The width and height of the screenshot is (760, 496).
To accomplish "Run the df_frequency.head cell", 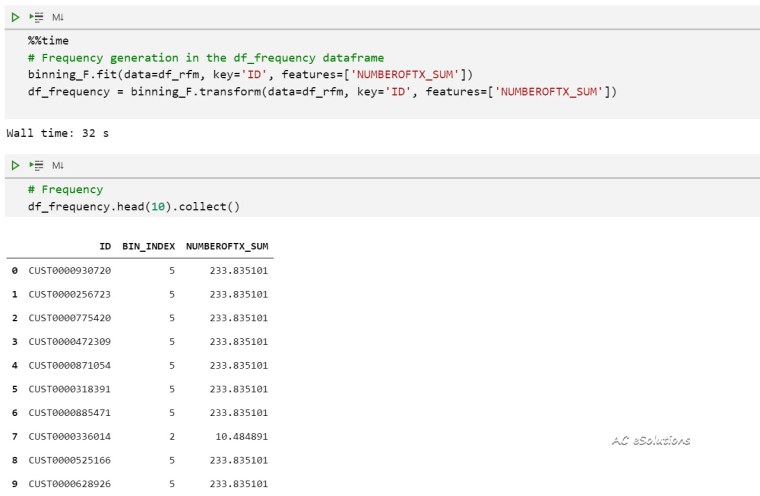I will [x=14, y=165].
